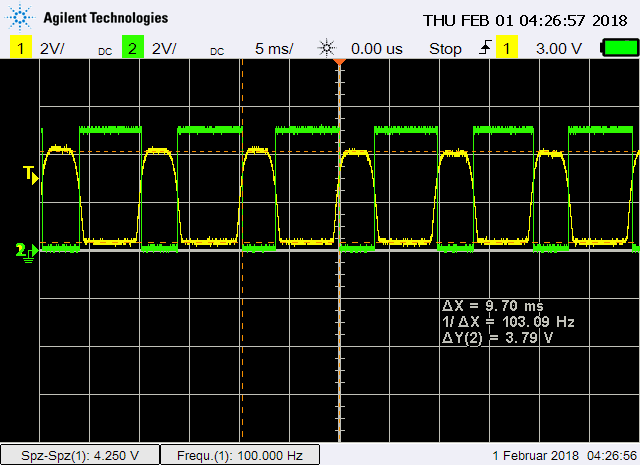Click the upper dashed orange horizontal Y cursor
The image size is (640, 465).
coord(340,152)
